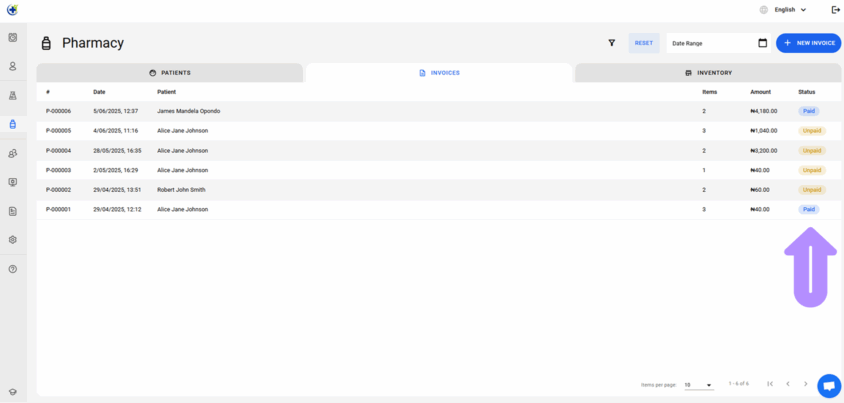This screenshot has height=403, width=844.
Task: Open the reports document icon in sidebar
Action: point(13,211)
